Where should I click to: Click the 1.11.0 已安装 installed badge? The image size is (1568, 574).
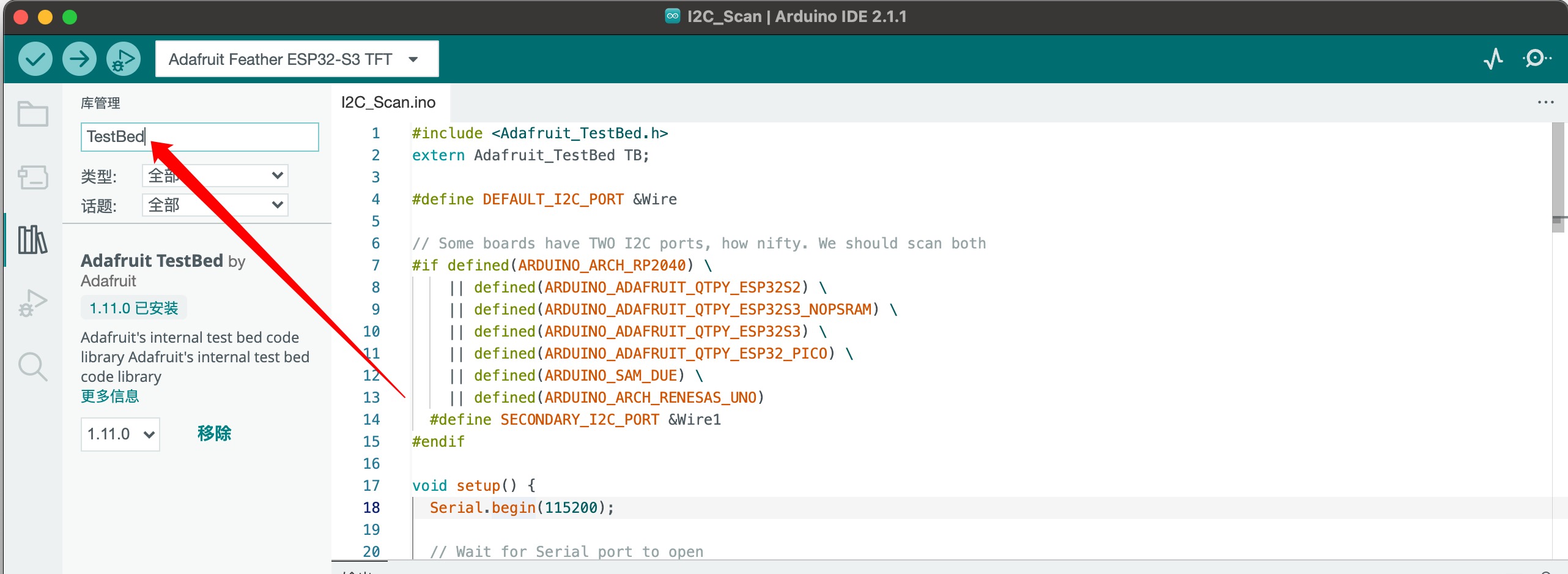tap(134, 308)
